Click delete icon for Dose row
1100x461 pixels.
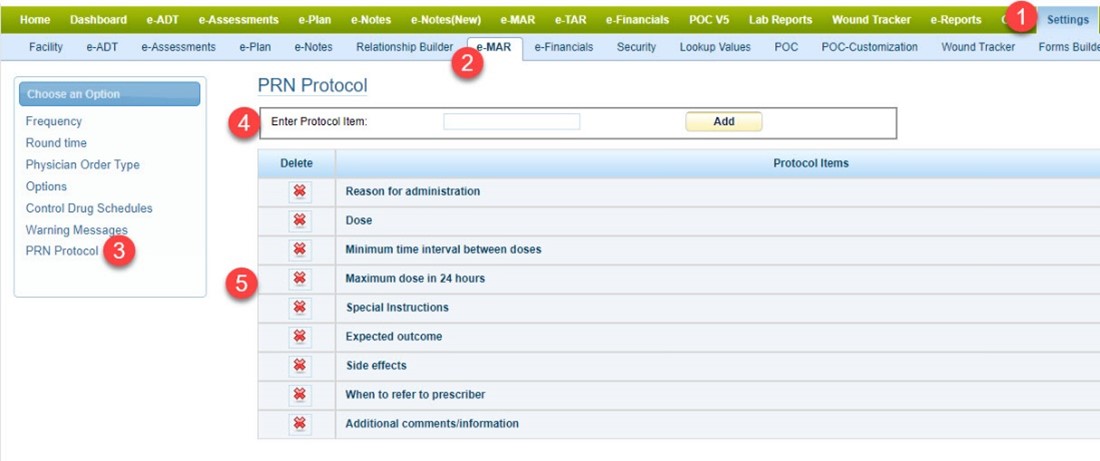pyautogui.click(x=299, y=220)
